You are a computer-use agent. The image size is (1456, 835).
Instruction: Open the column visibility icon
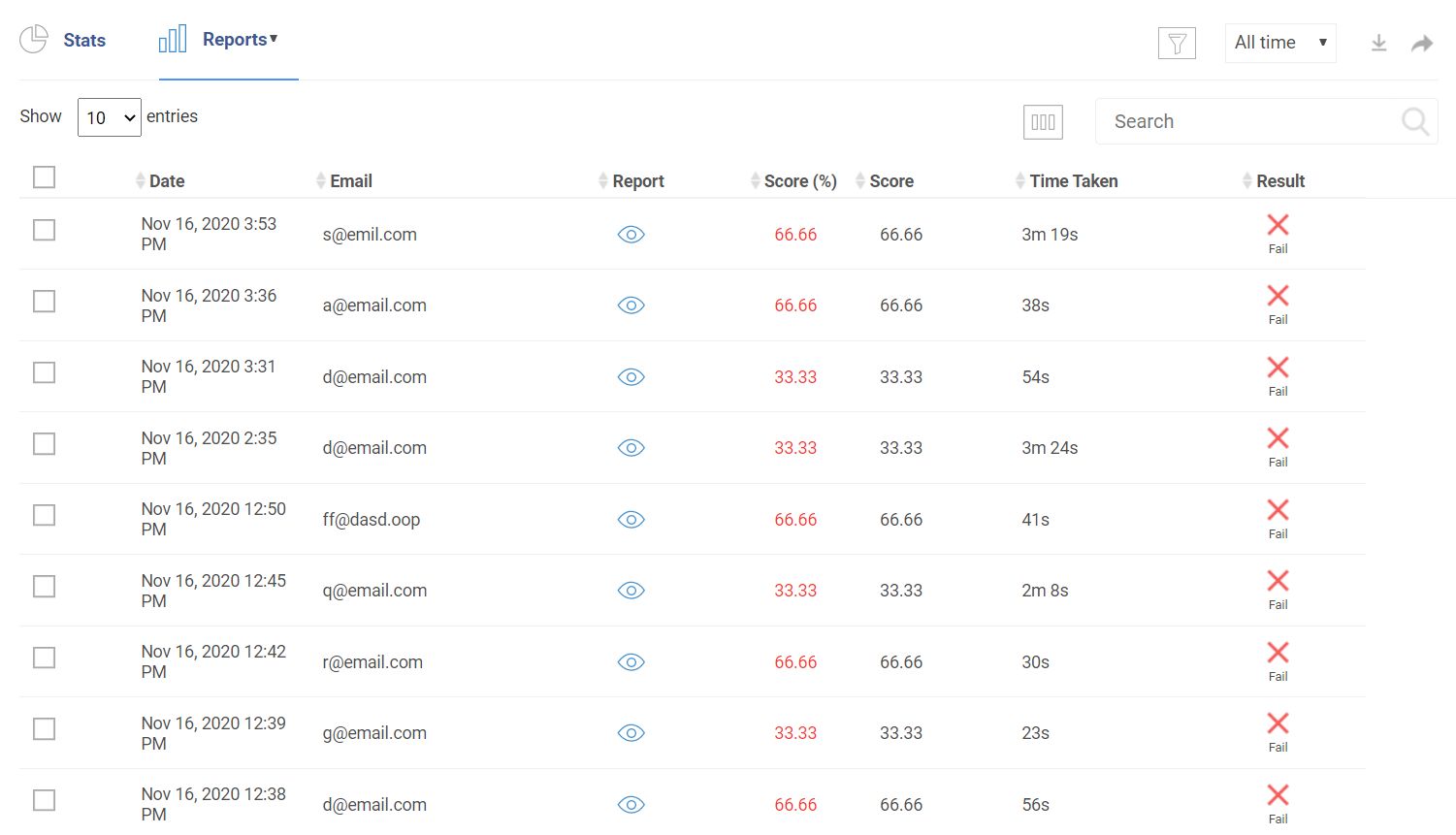[x=1043, y=122]
